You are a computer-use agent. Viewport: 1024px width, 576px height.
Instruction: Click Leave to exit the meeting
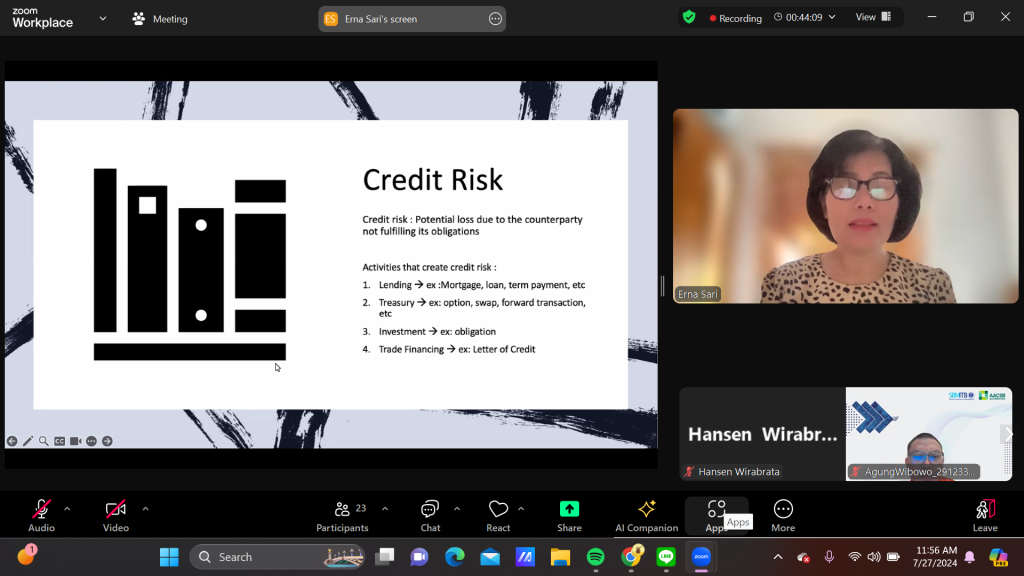[985, 514]
